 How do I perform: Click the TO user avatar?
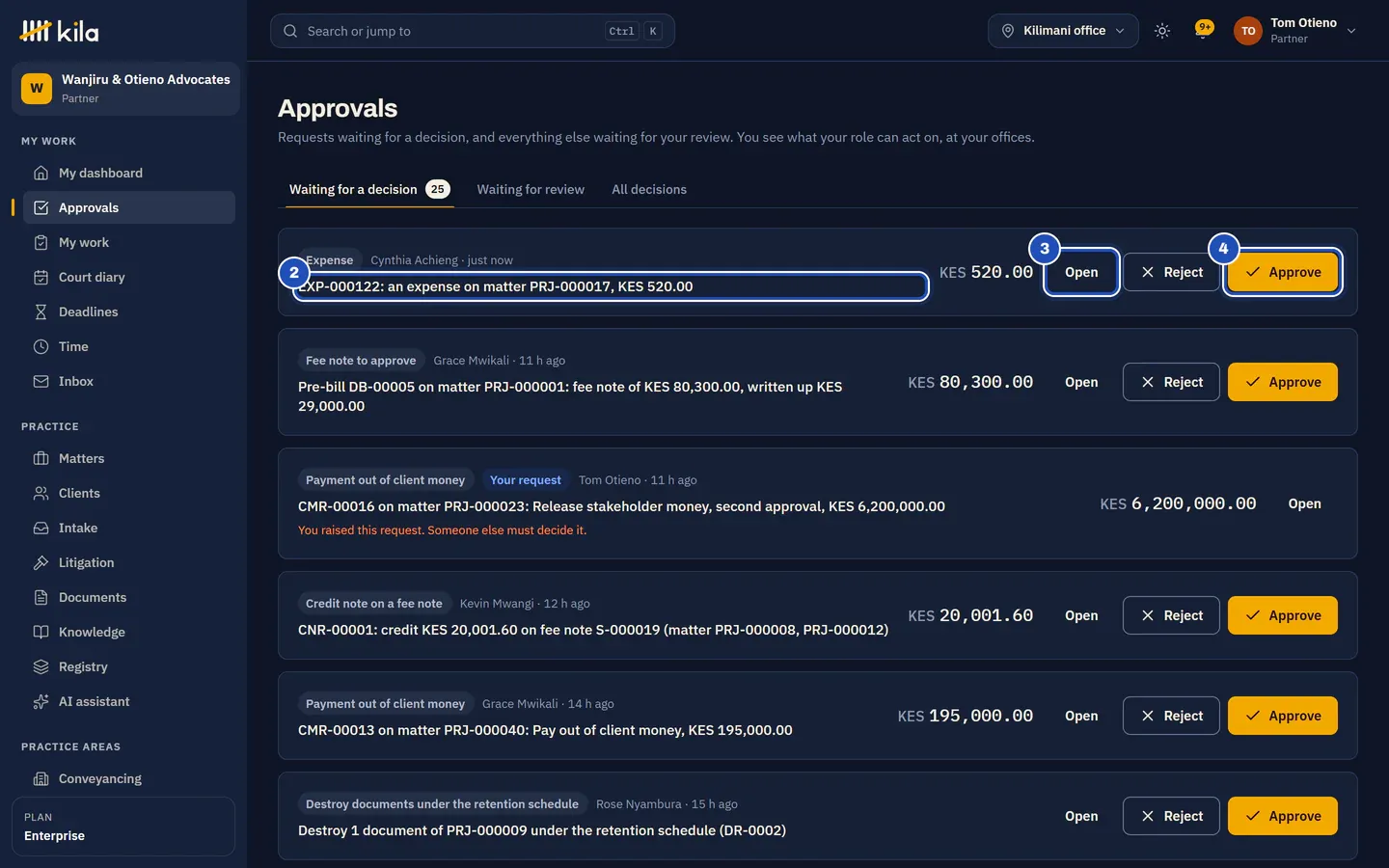tap(1248, 31)
